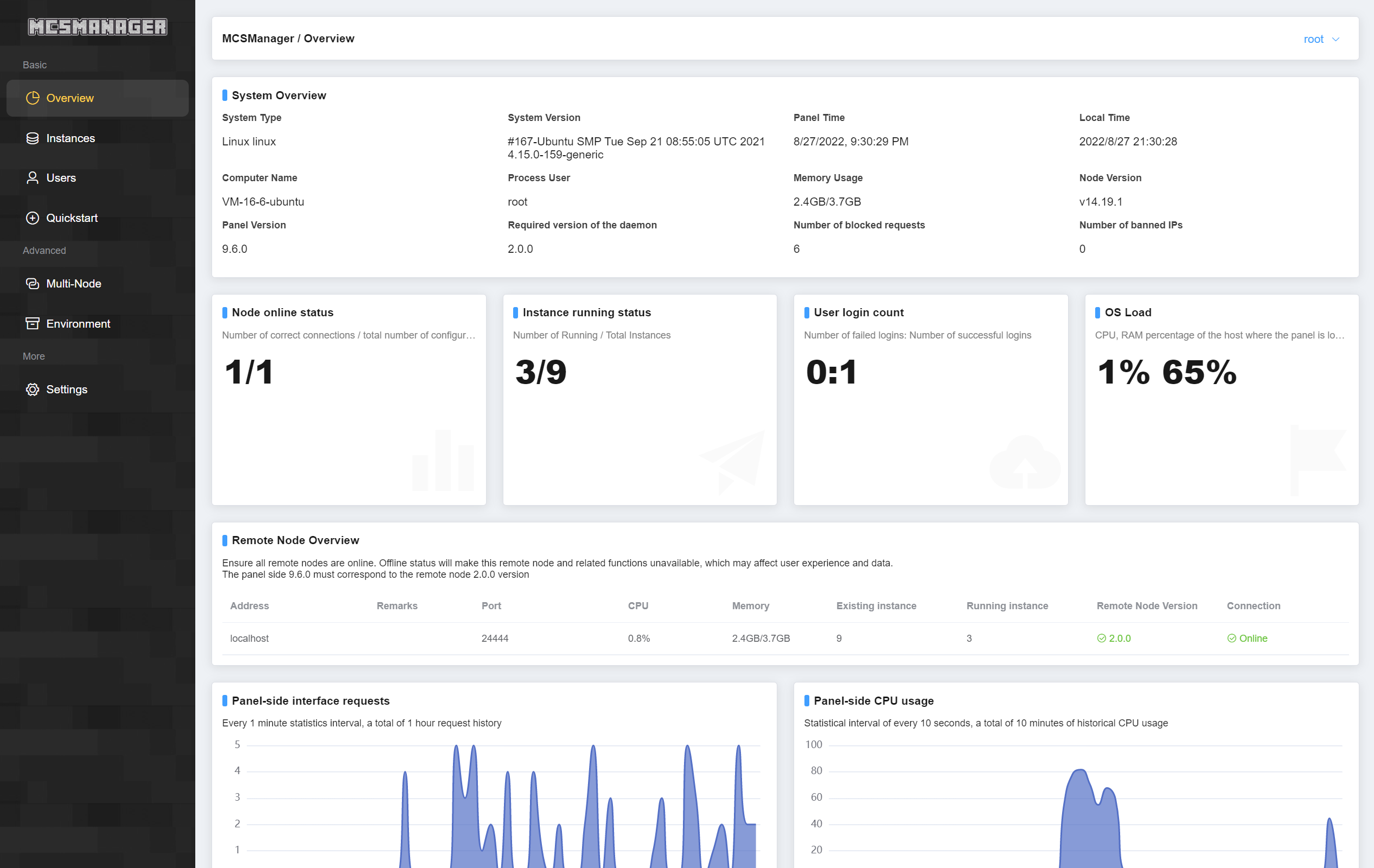1374x868 pixels.
Task: Click the Settings gear icon
Action: point(33,389)
